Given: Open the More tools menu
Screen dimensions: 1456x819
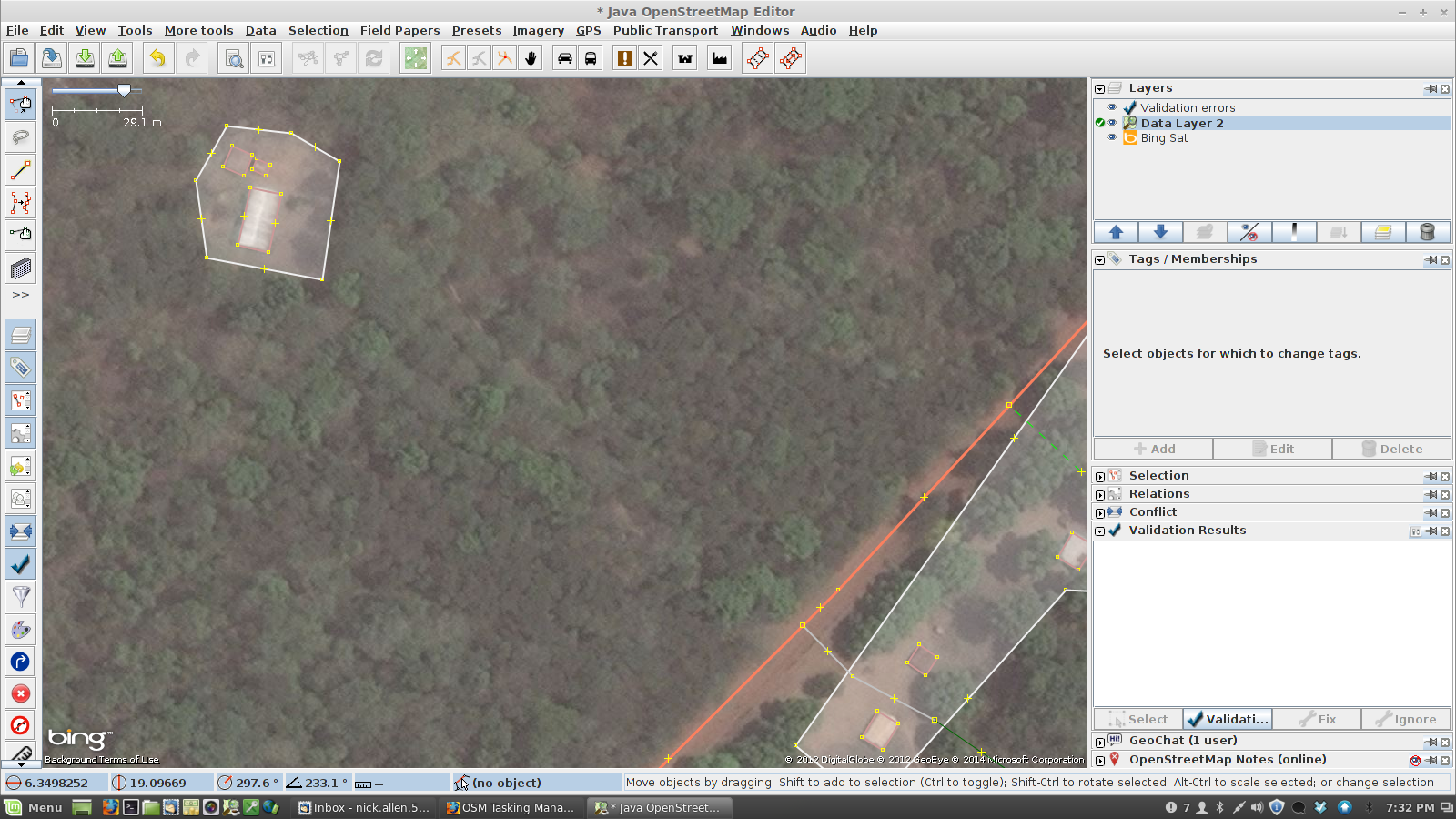Looking at the screenshot, I should [198, 30].
